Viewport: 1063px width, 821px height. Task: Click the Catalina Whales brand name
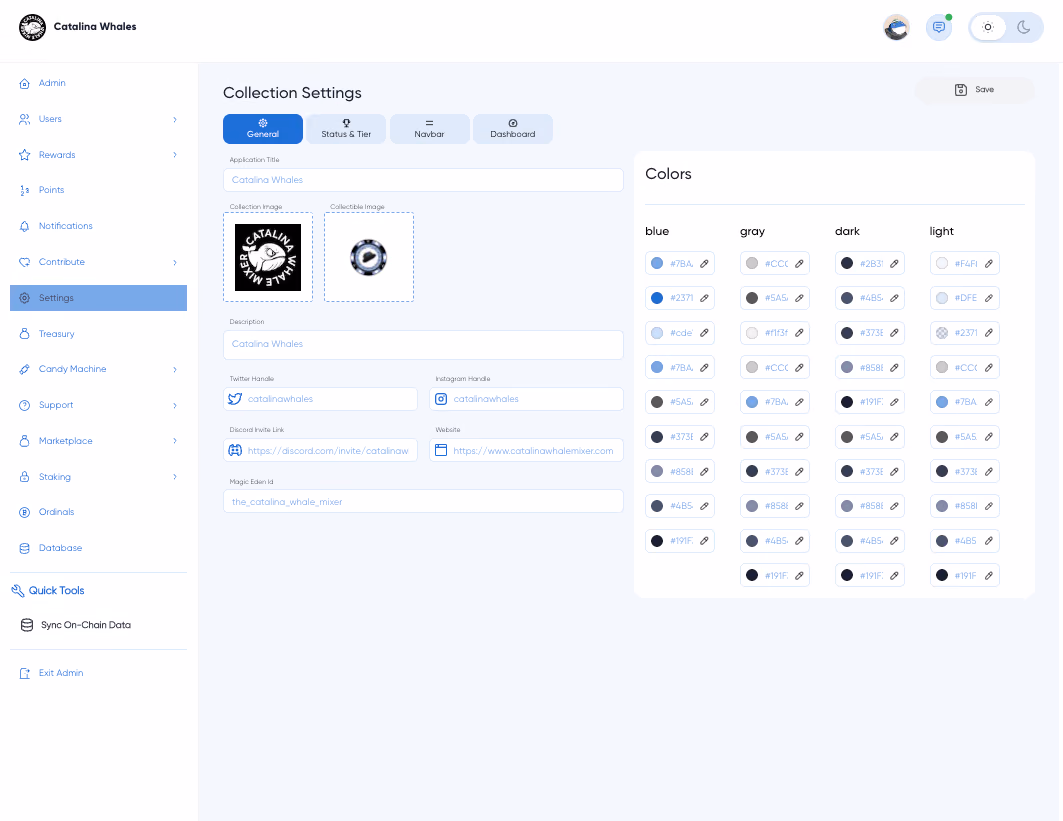click(95, 26)
